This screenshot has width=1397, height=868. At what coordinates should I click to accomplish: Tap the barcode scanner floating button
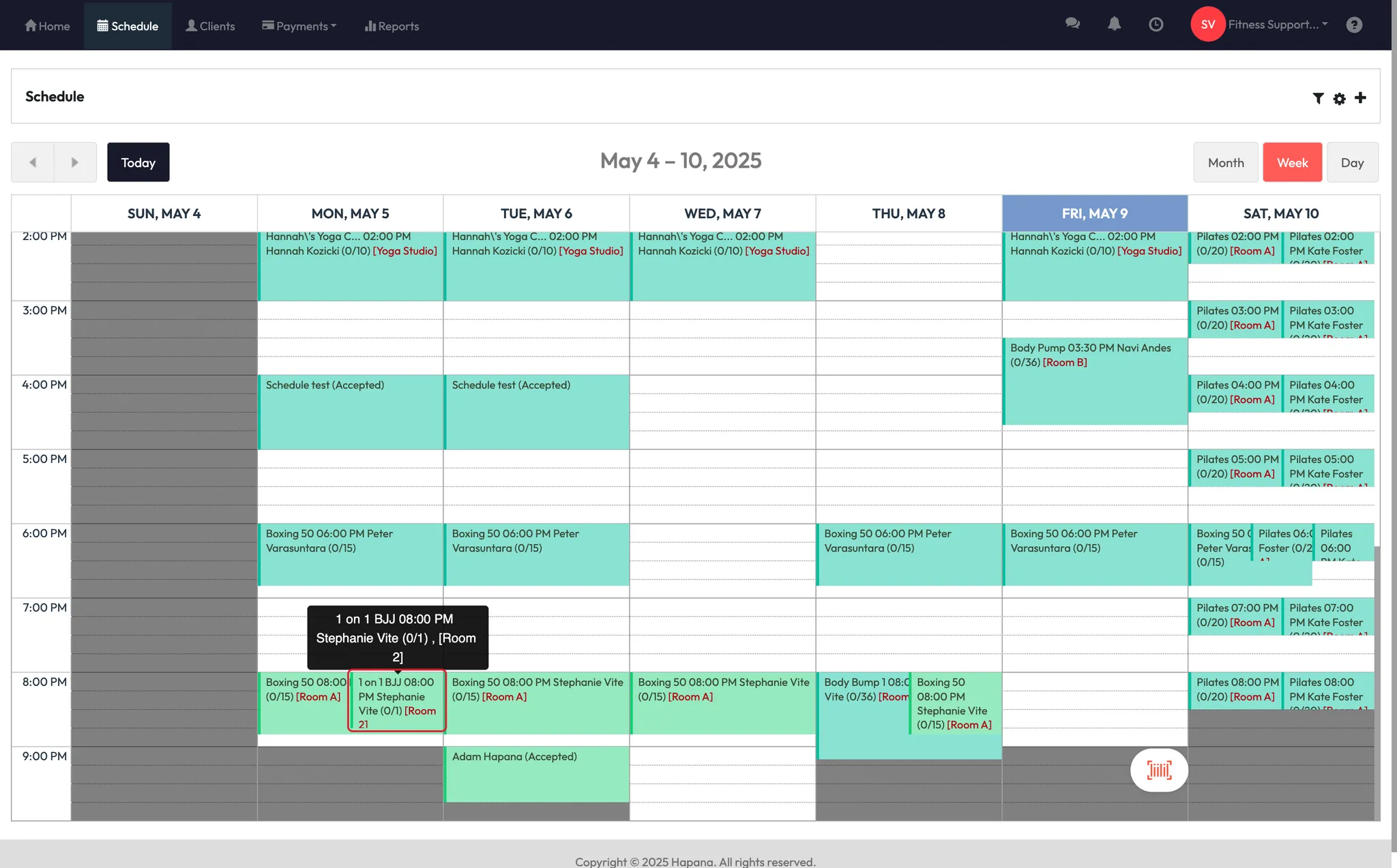1159,770
